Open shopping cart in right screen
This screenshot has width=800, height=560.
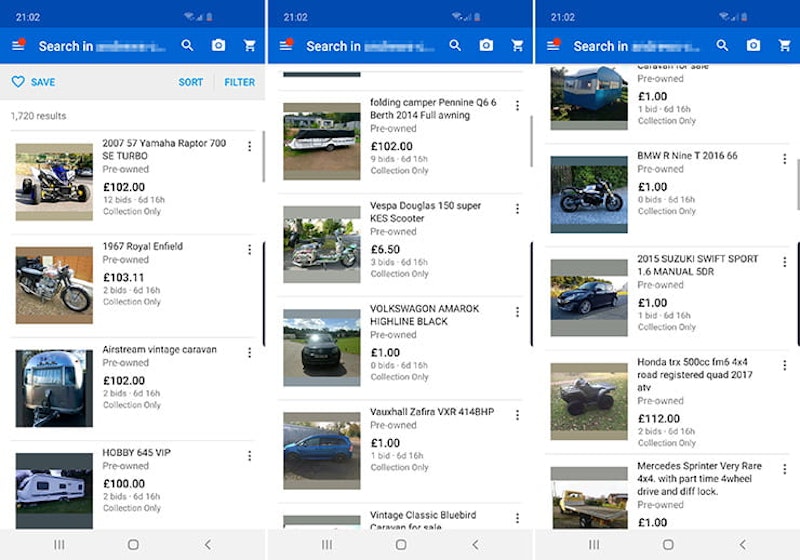point(785,45)
